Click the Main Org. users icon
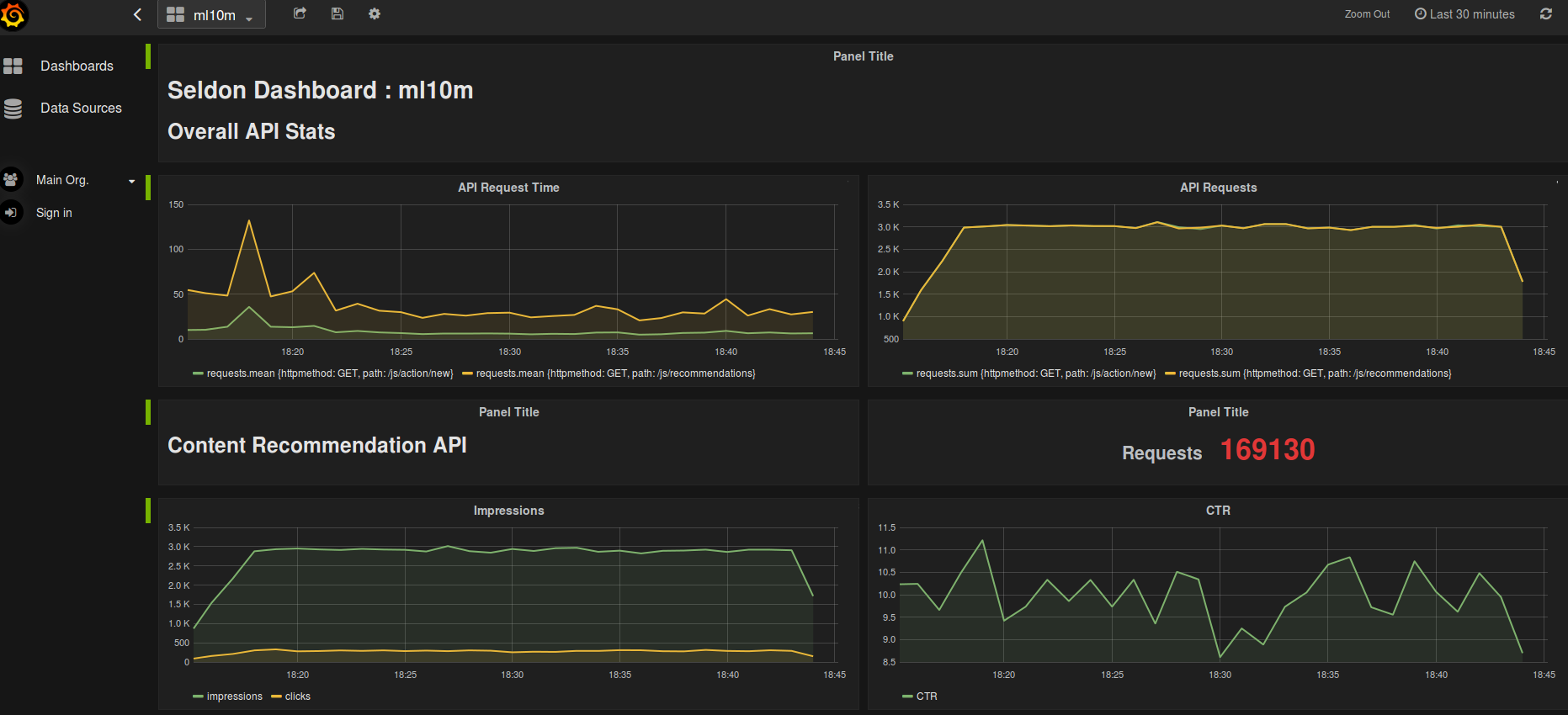1568x715 pixels. pos(11,179)
